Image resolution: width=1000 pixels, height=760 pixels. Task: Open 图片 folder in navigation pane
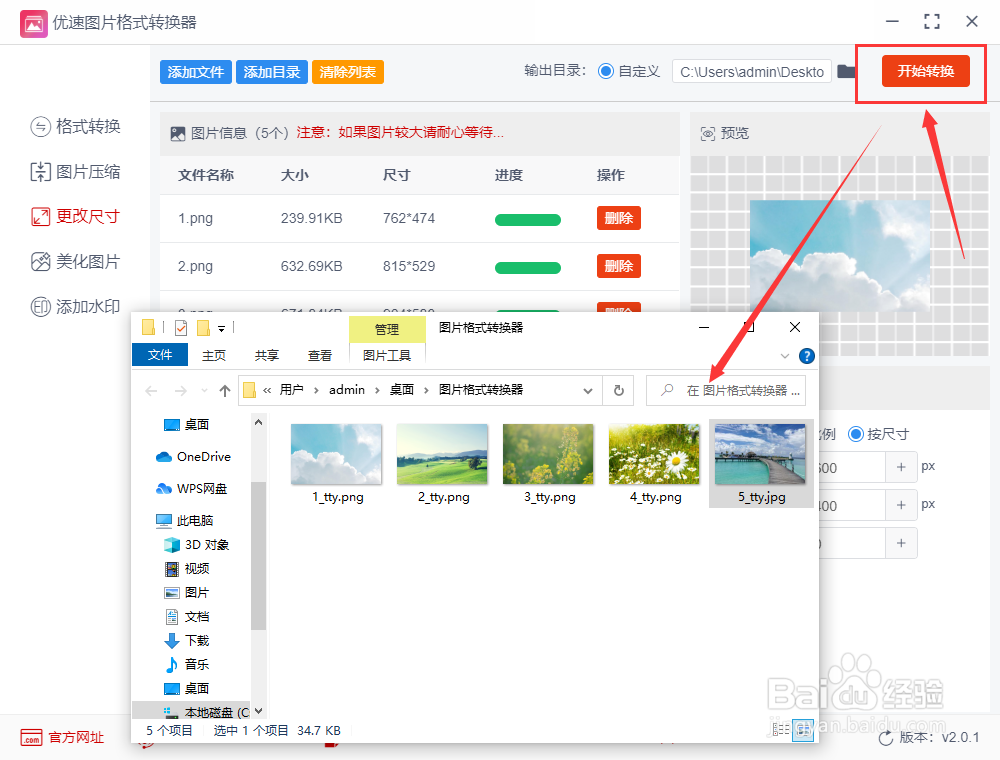click(187, 592)
